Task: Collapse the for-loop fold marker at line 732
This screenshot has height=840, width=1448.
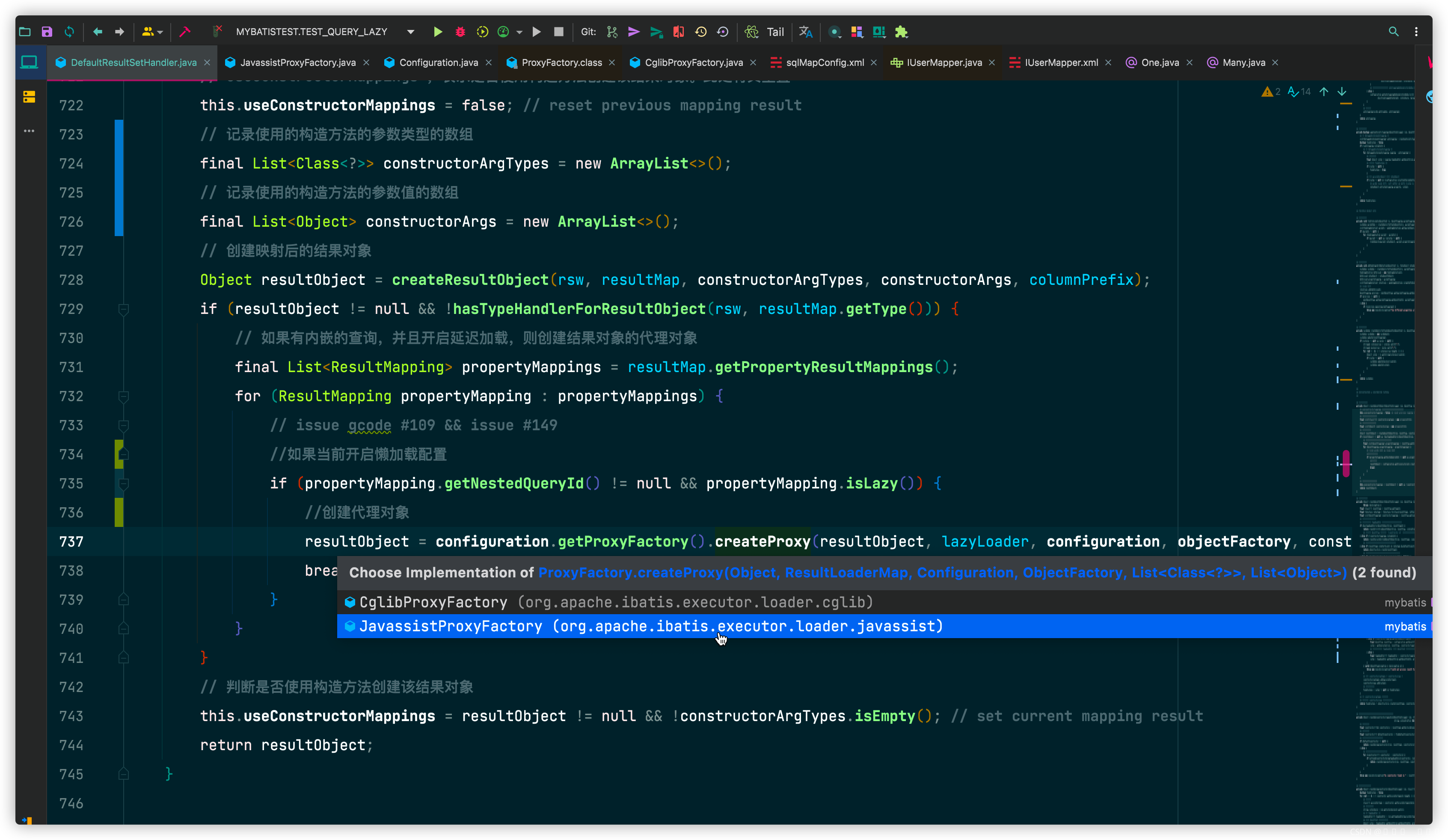Action: [x=123, y=396]
